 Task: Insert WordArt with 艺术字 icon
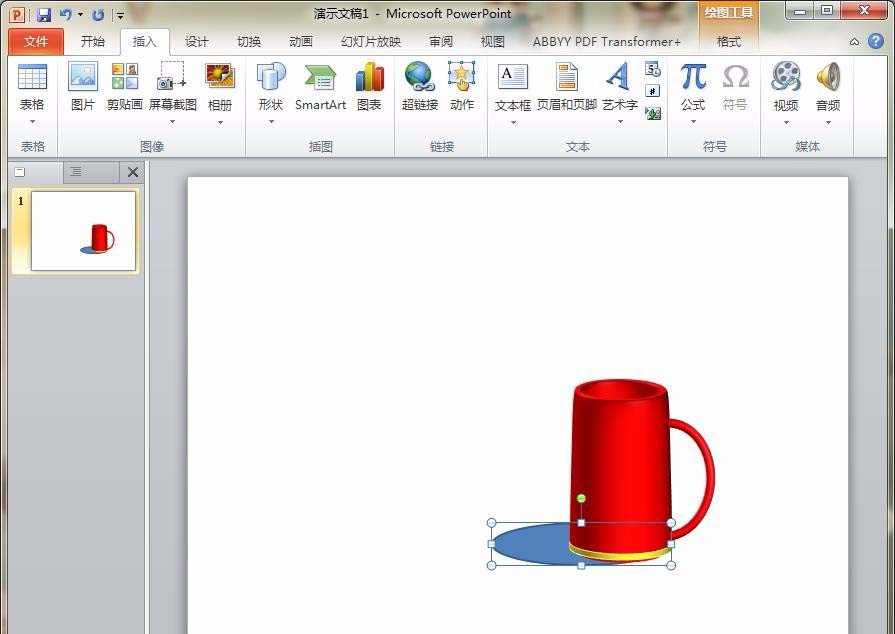coord(619,77)
